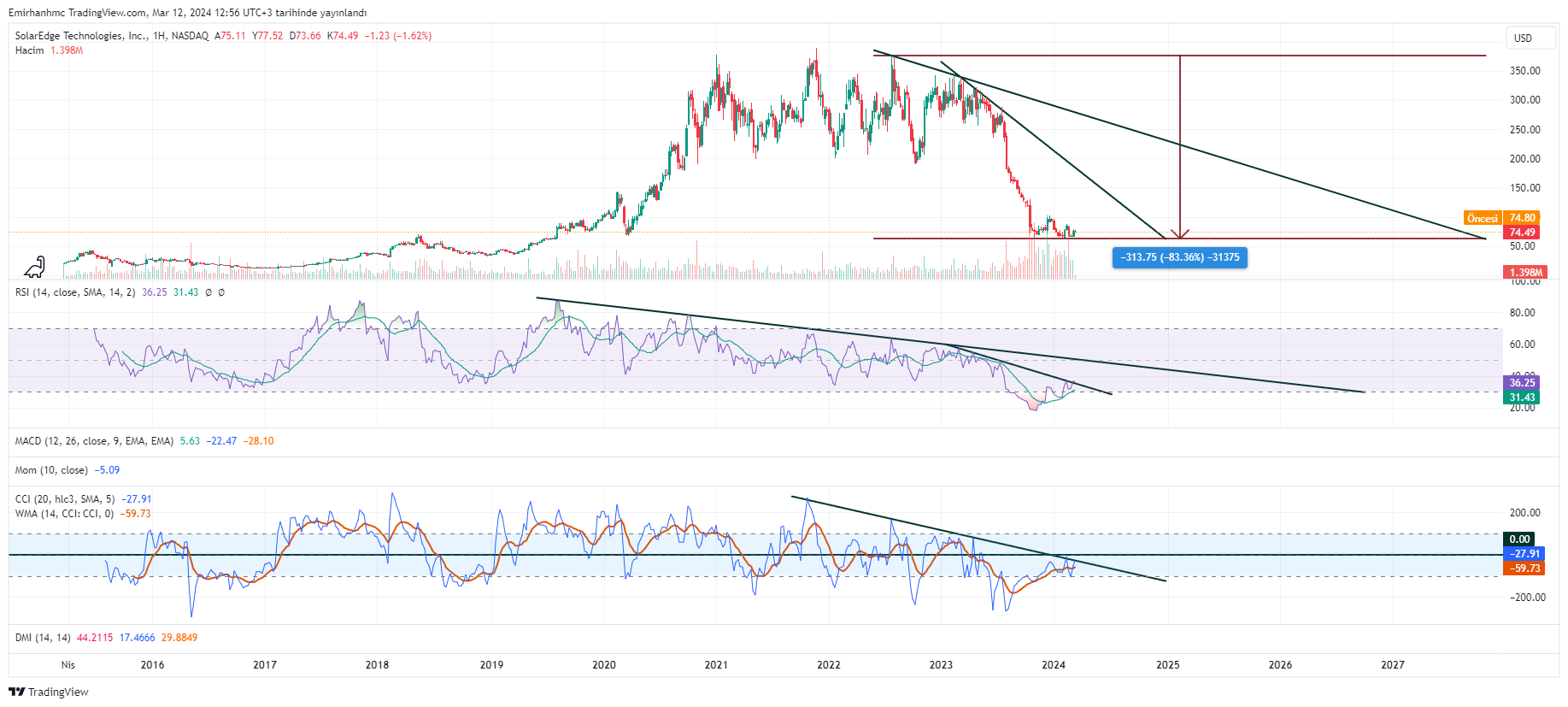Click the 200.00 level on price axis
The image size is (1568, 707).
click(x=1524, y=159)
